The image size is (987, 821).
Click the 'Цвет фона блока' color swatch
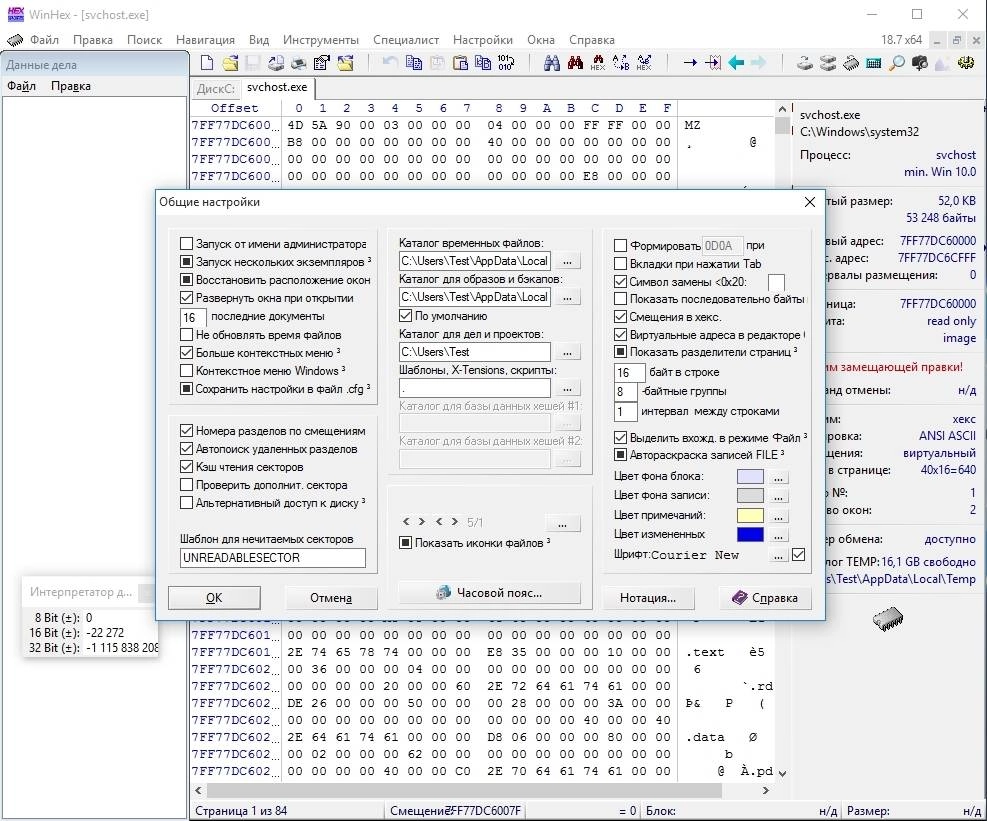click(x=750, y=477)
